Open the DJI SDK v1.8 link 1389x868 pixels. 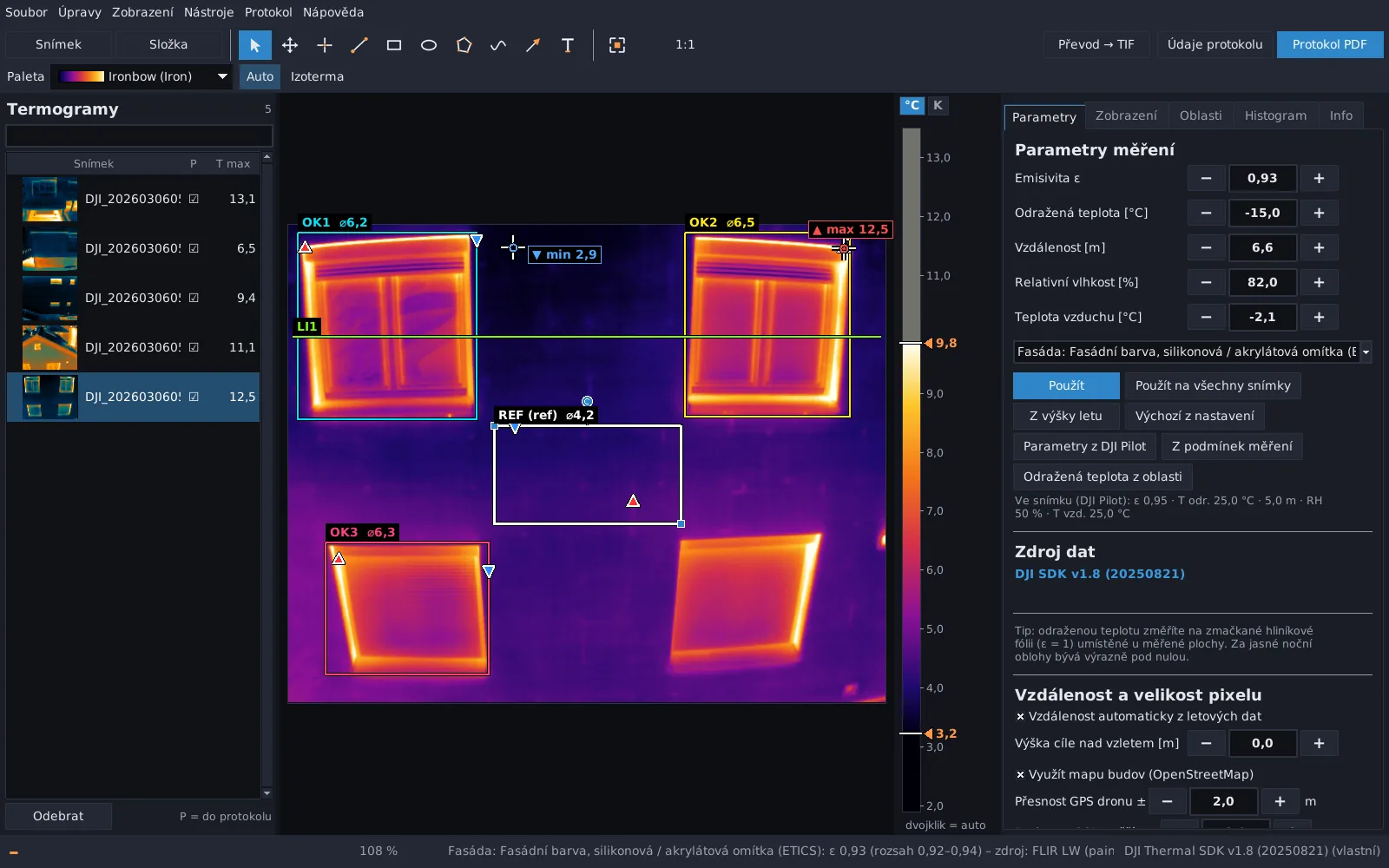pyautogui.click(x=1099, y=574)
